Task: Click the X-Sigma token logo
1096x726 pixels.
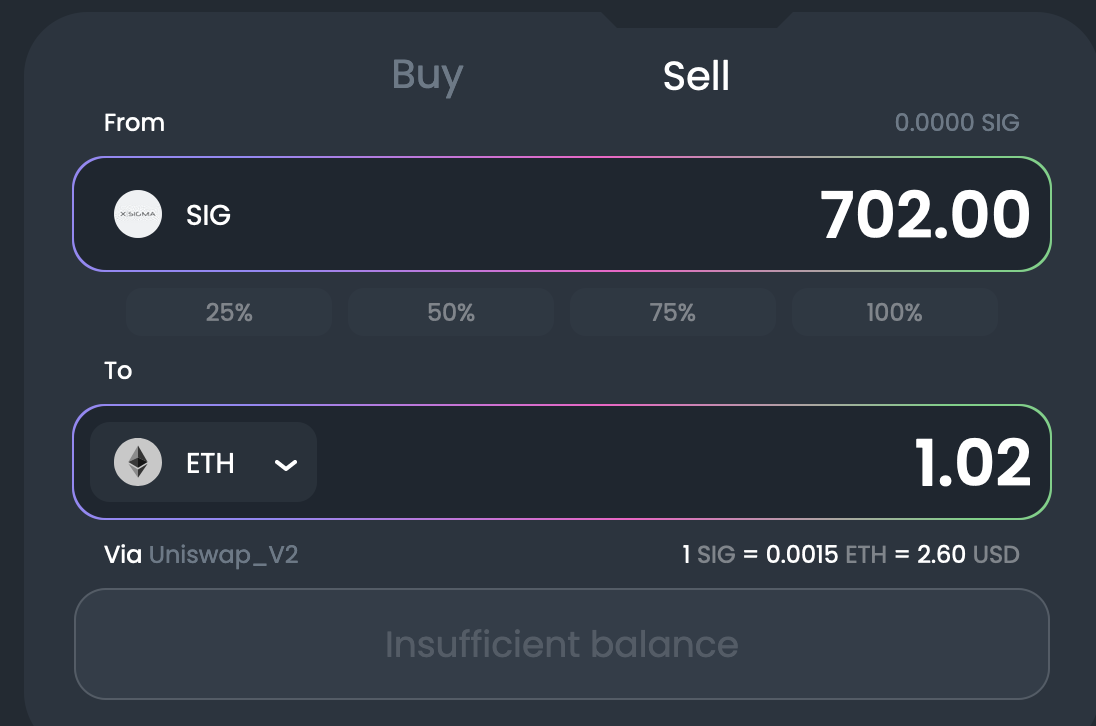Action: 138,214
